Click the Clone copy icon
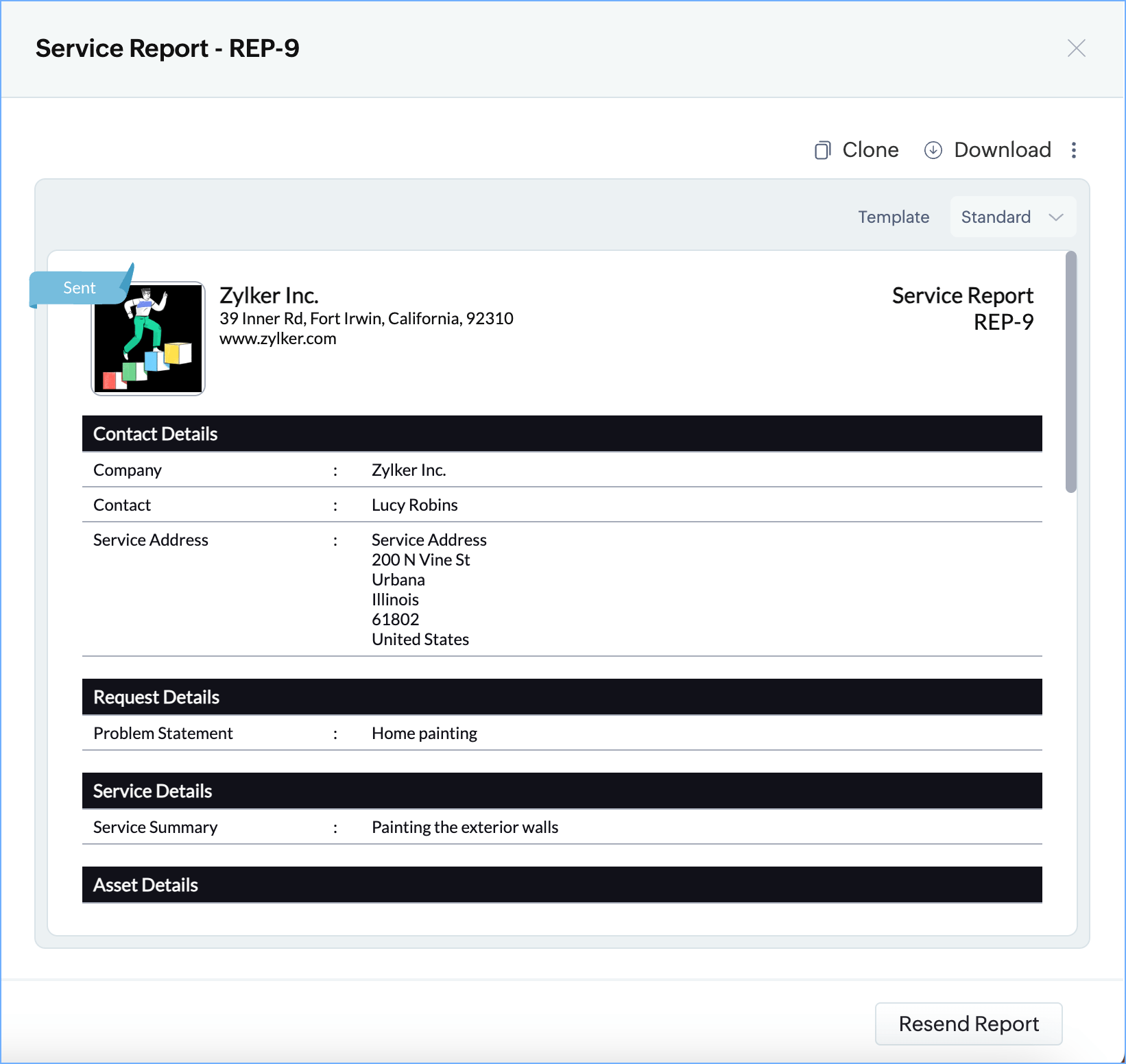Viewport: 1126px width, 1064px height. click(822, 150)
